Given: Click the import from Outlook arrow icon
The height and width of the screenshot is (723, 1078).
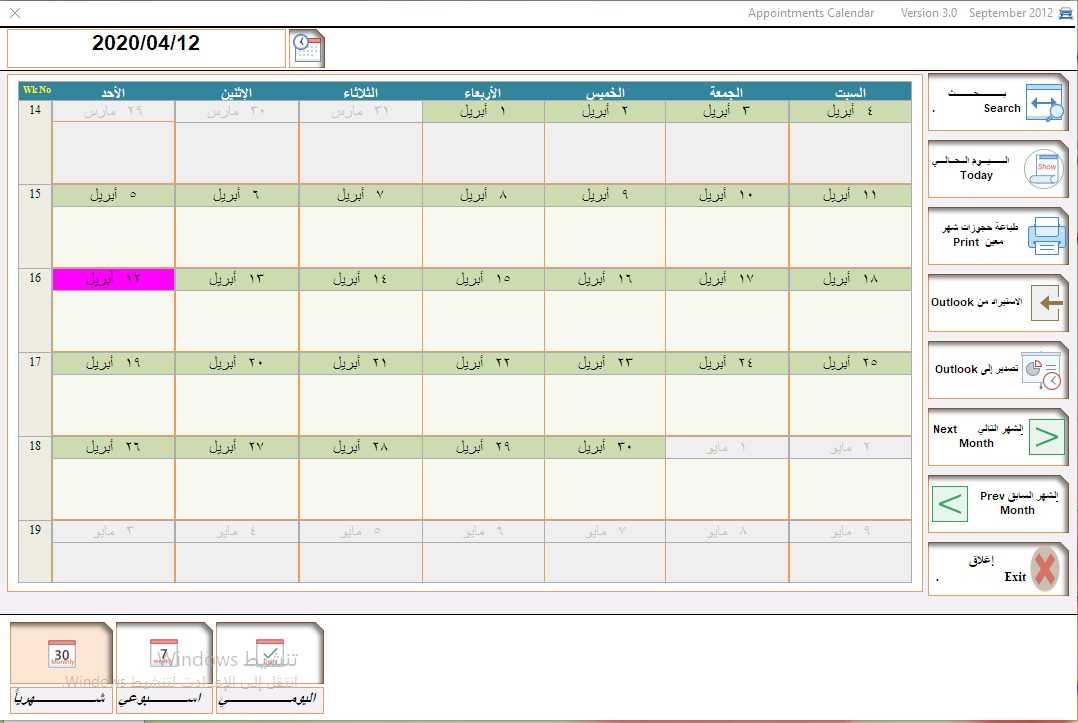Looking at the screenshot, I should (1048, 302).
